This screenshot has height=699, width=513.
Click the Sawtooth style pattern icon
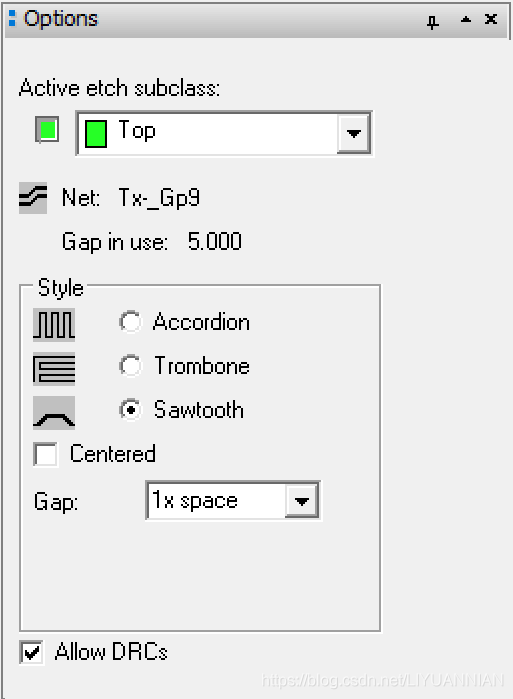54,412
